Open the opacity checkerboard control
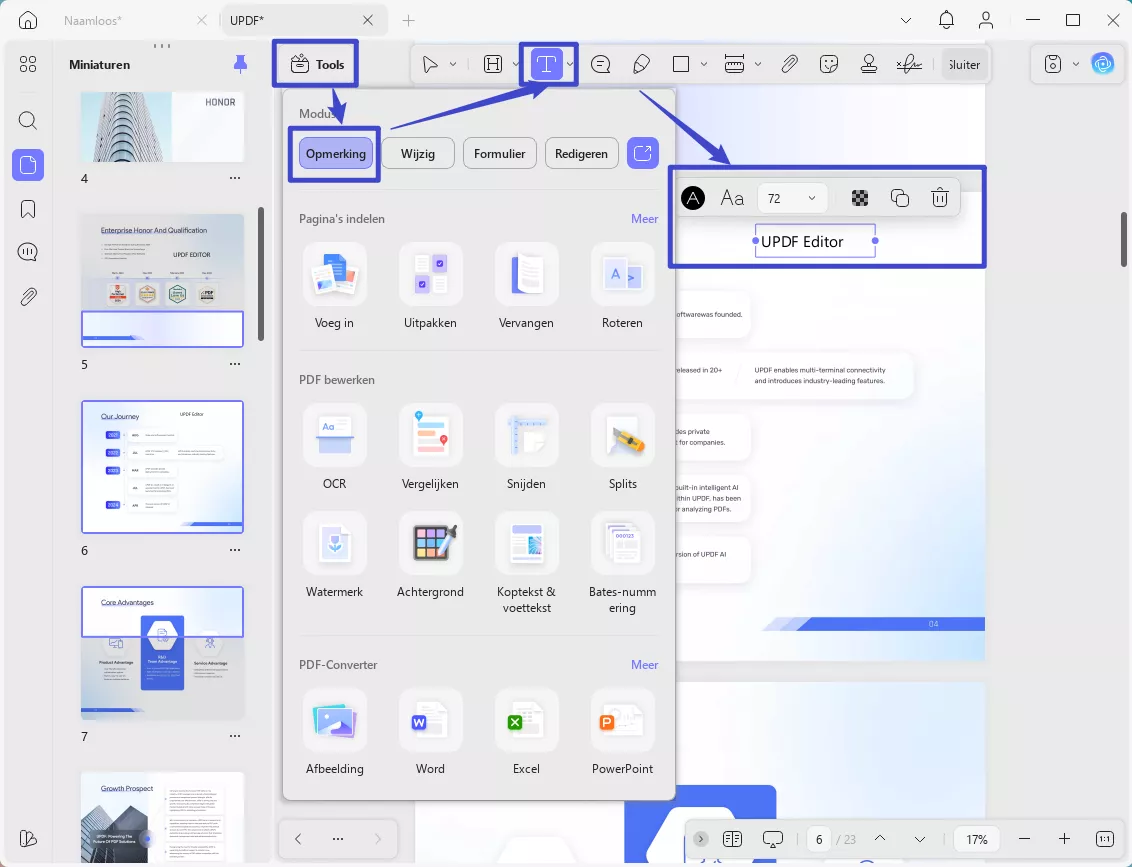This screenshot has width=1132, height=867. [860, 198]
